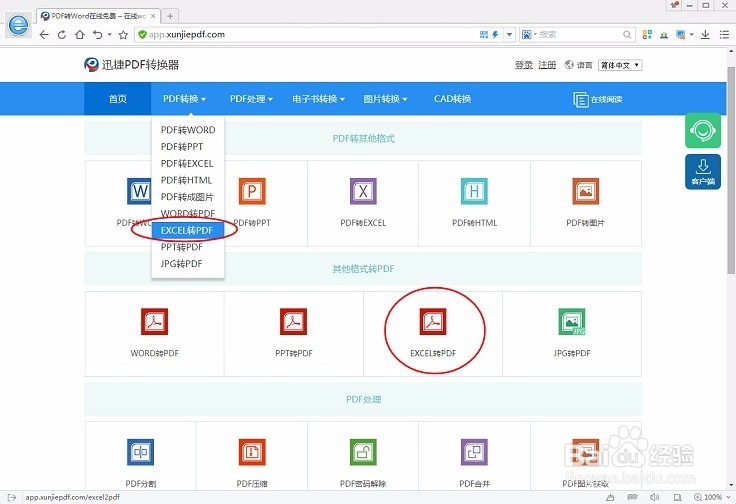
Task: Expand the PDF处理 navigation menu
Action: [x=251, y=99]
